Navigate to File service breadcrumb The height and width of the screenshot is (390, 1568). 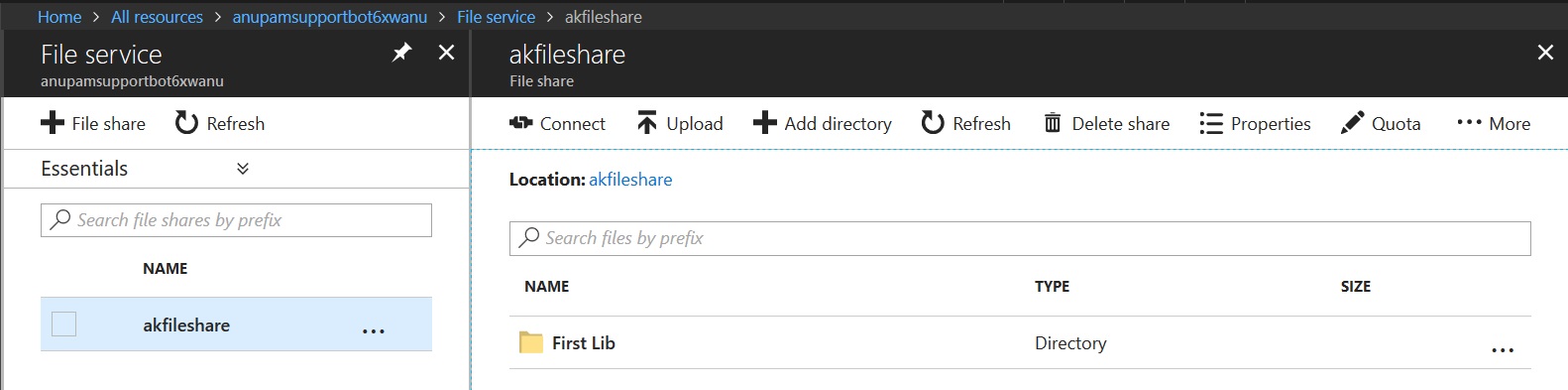496,17
